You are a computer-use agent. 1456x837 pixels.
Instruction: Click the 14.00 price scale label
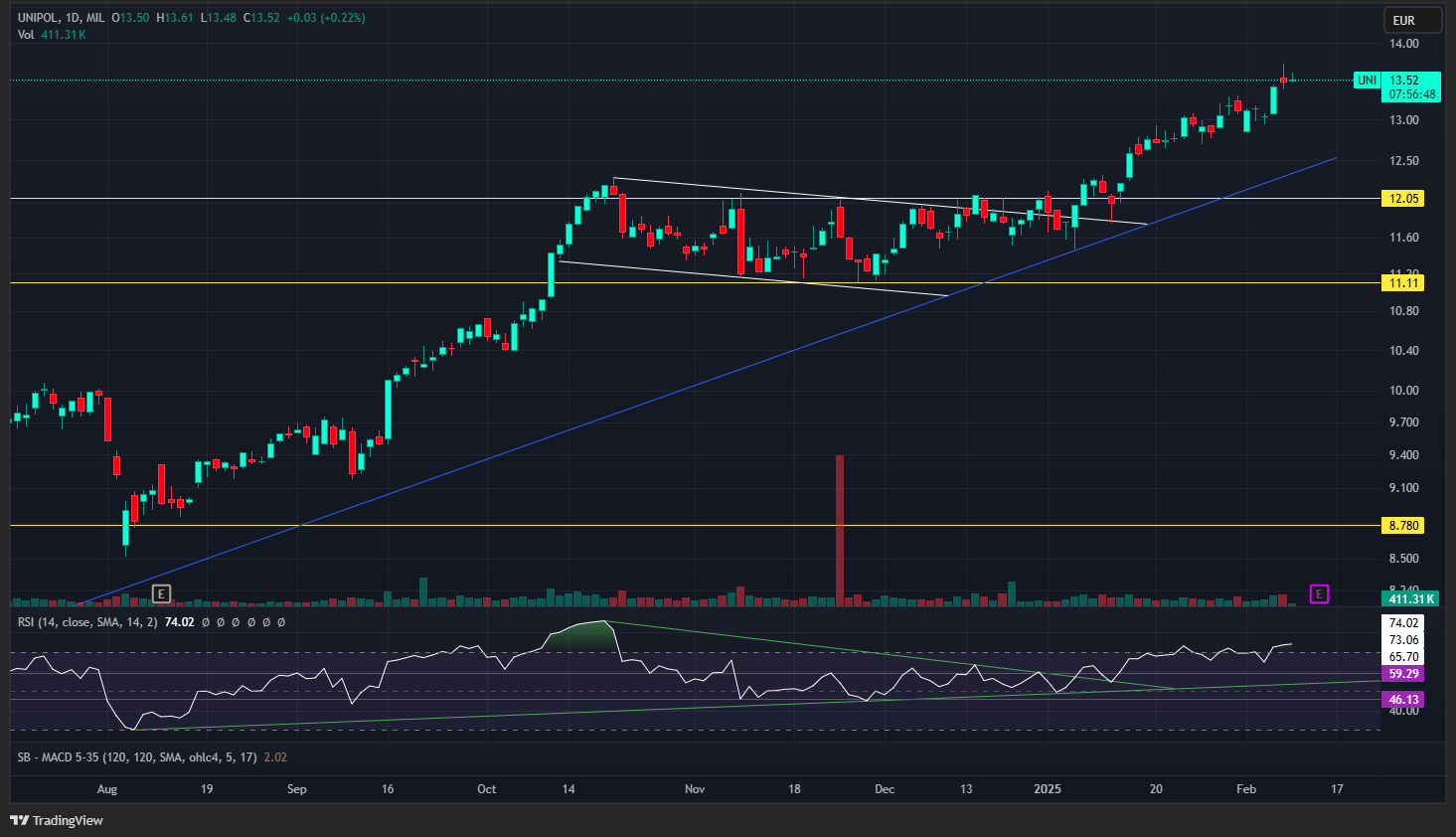point(1403,45)
